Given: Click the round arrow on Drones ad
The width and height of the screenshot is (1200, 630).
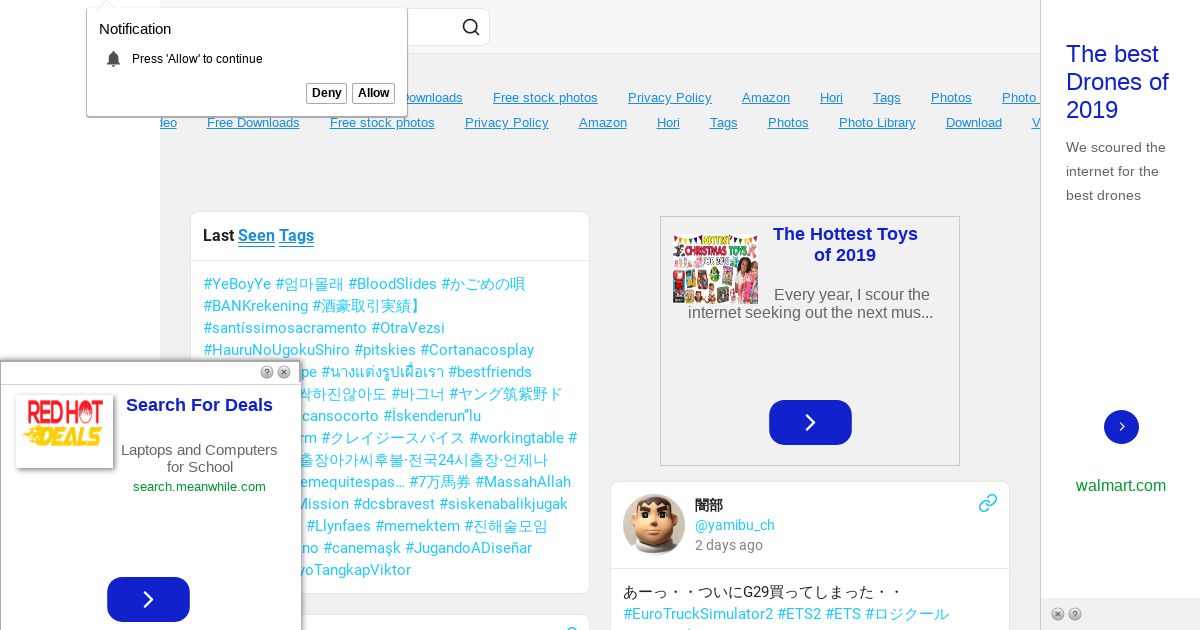Looking at the screenshot, I should click(x=1121, y=427).
